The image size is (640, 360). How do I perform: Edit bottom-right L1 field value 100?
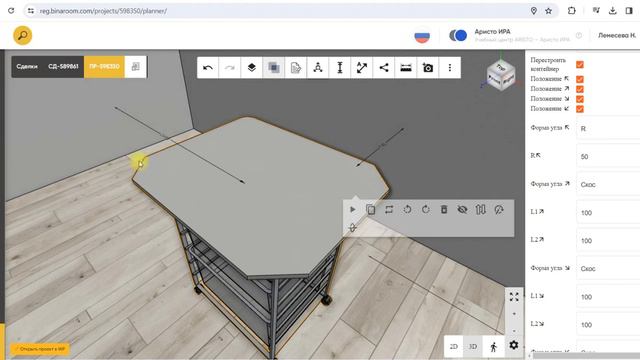point(608,297)
